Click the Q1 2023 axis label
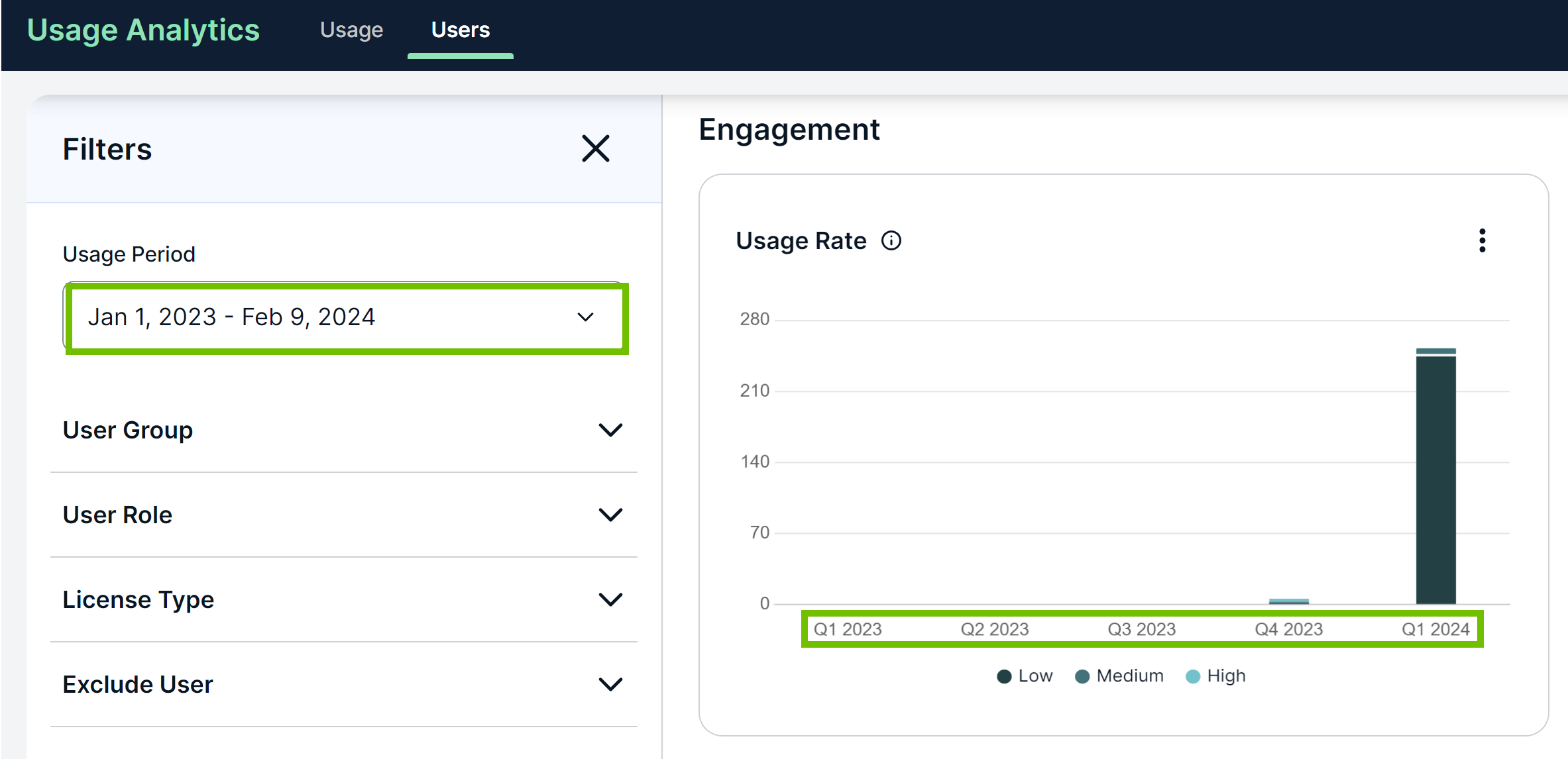Viewport: 1568px width, 759px height. click(848, 629)
